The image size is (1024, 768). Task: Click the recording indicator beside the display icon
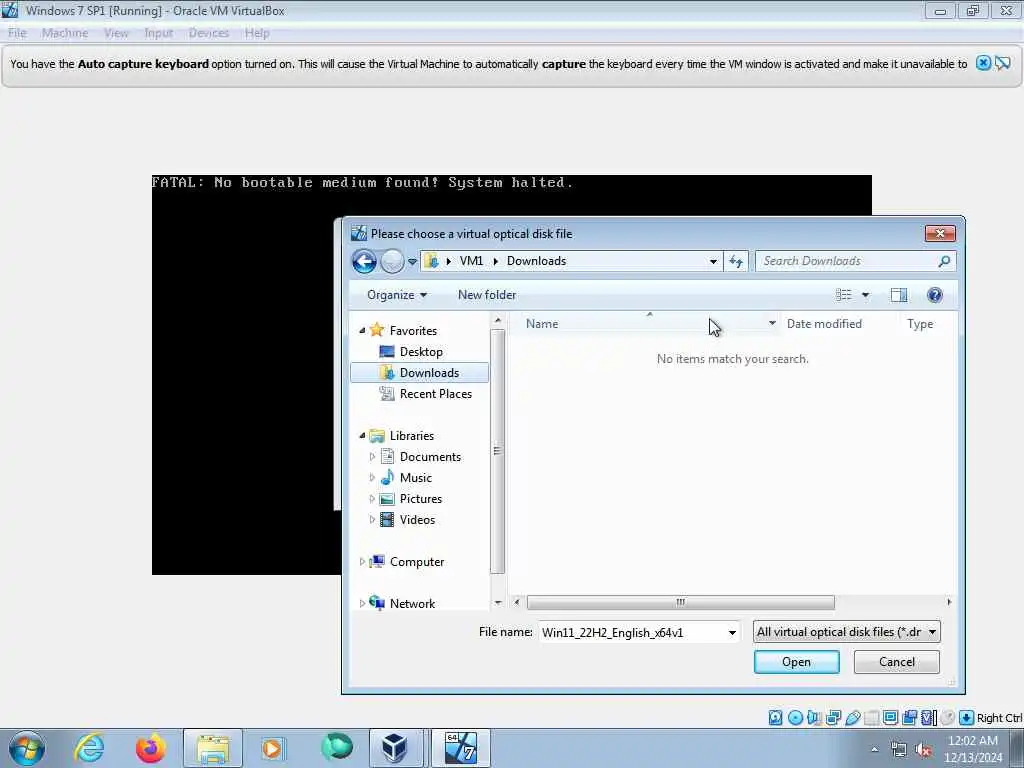[x=909, y=718]
